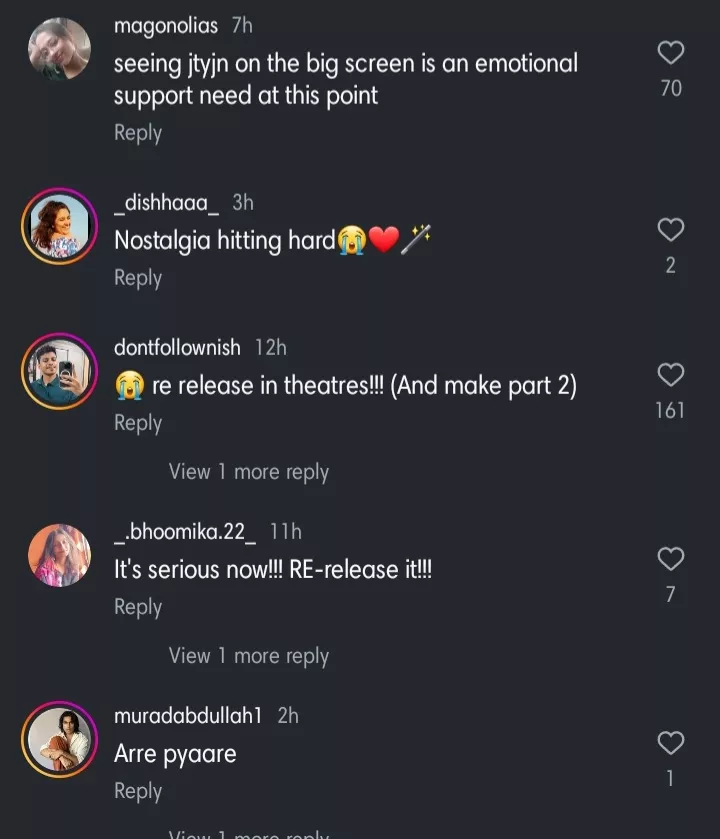Expand replies under dontfollownish's comment
Viewport: 720px width, 839px height.
pos(248,472)
